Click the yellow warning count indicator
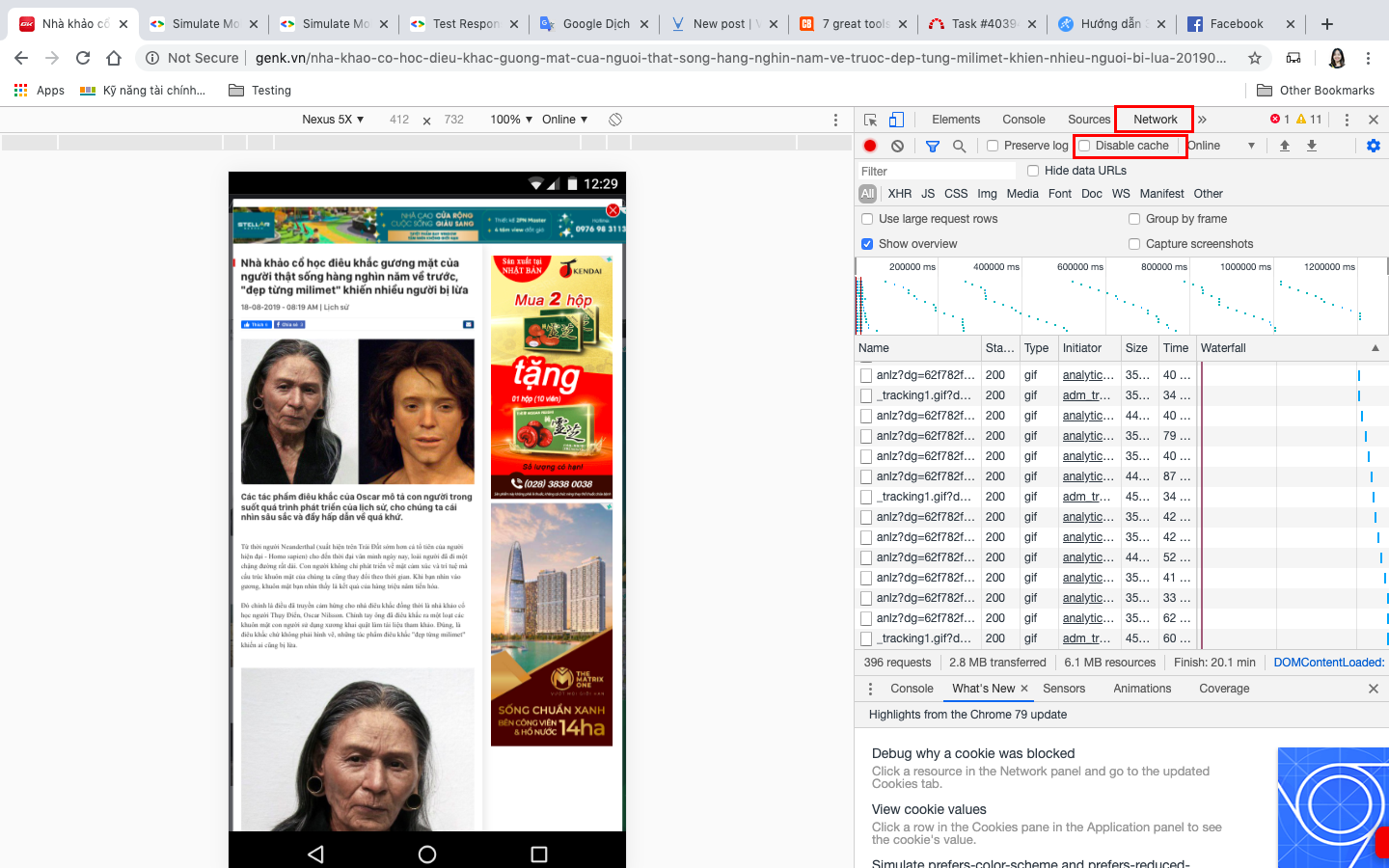 tap(1309, 120)
